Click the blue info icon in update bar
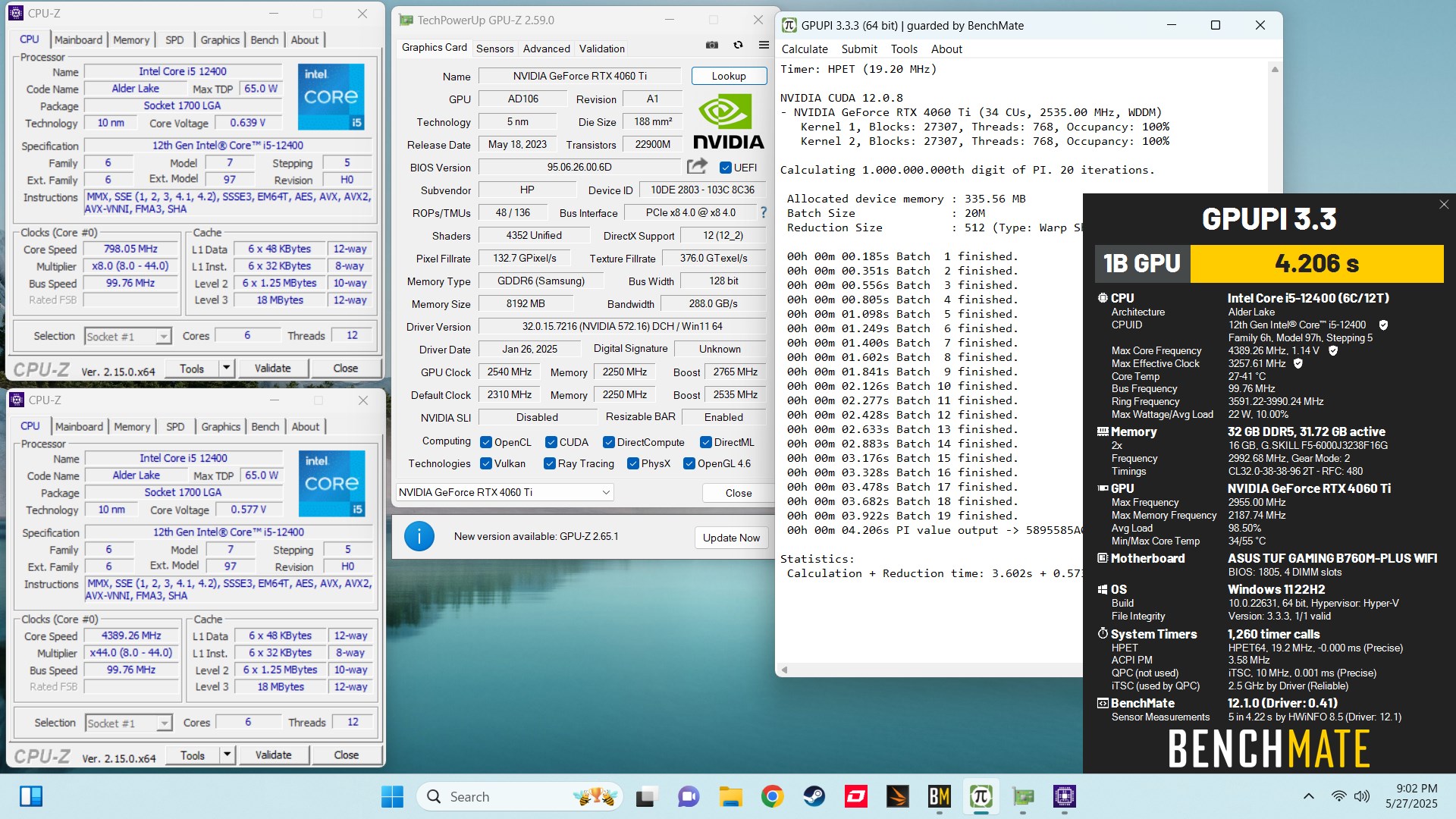The width and height of the screenshot is (1456, 819). tap(419, 536)
